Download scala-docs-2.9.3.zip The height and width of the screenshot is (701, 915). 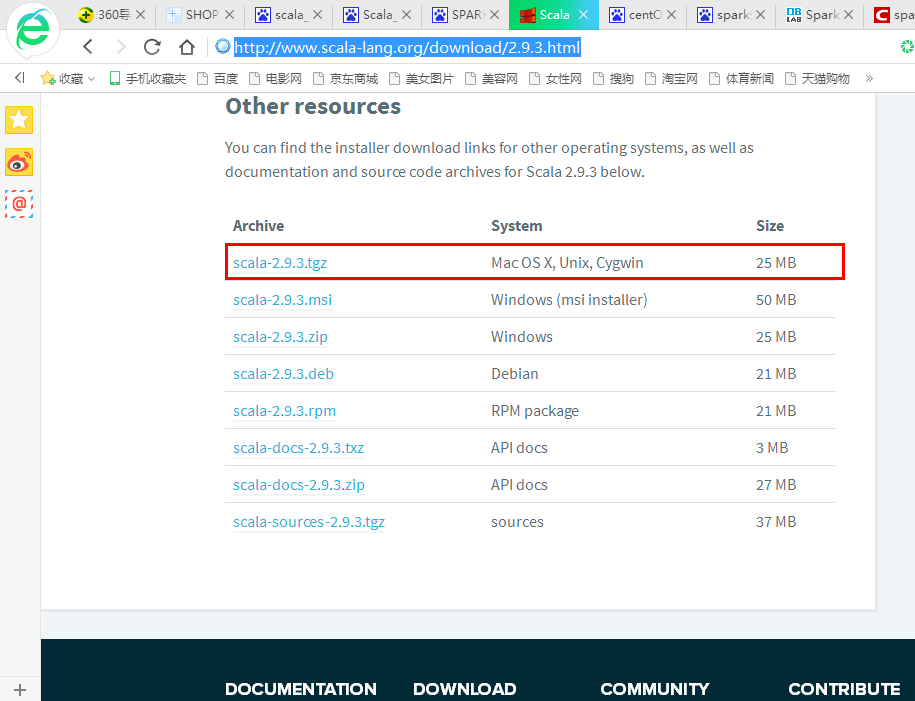pyautogui.click(x=299, y=485)
